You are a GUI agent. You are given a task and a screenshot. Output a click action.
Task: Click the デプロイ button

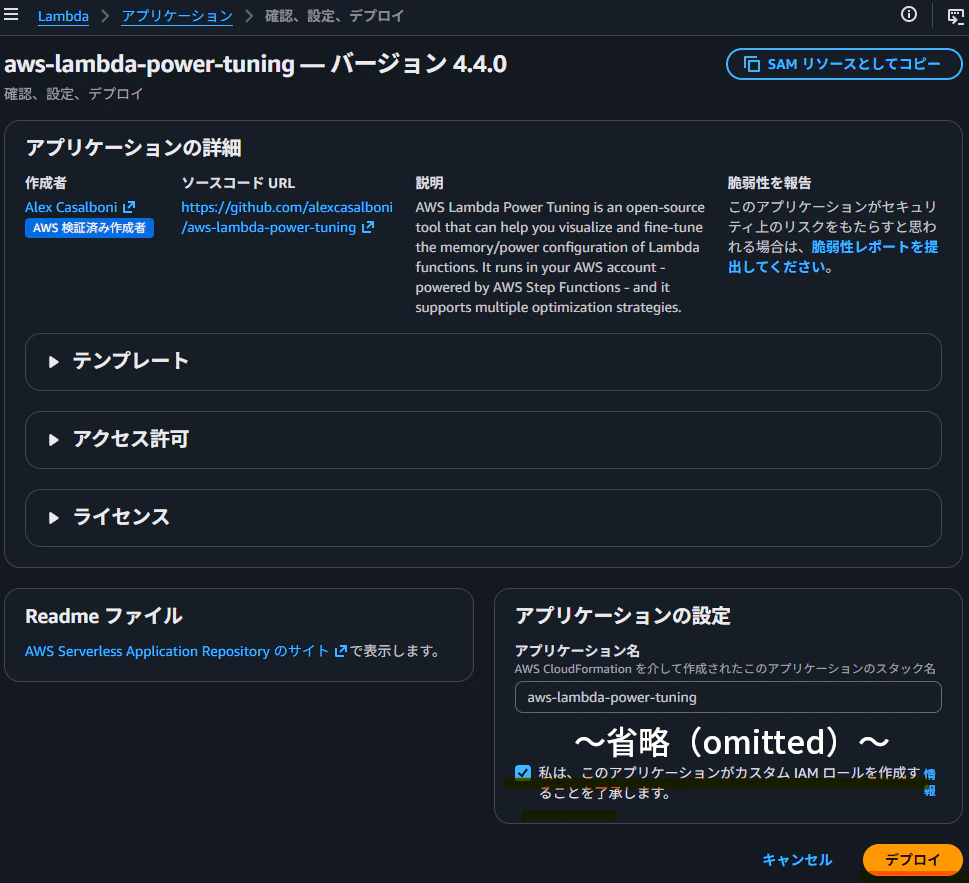coord(912,860)
